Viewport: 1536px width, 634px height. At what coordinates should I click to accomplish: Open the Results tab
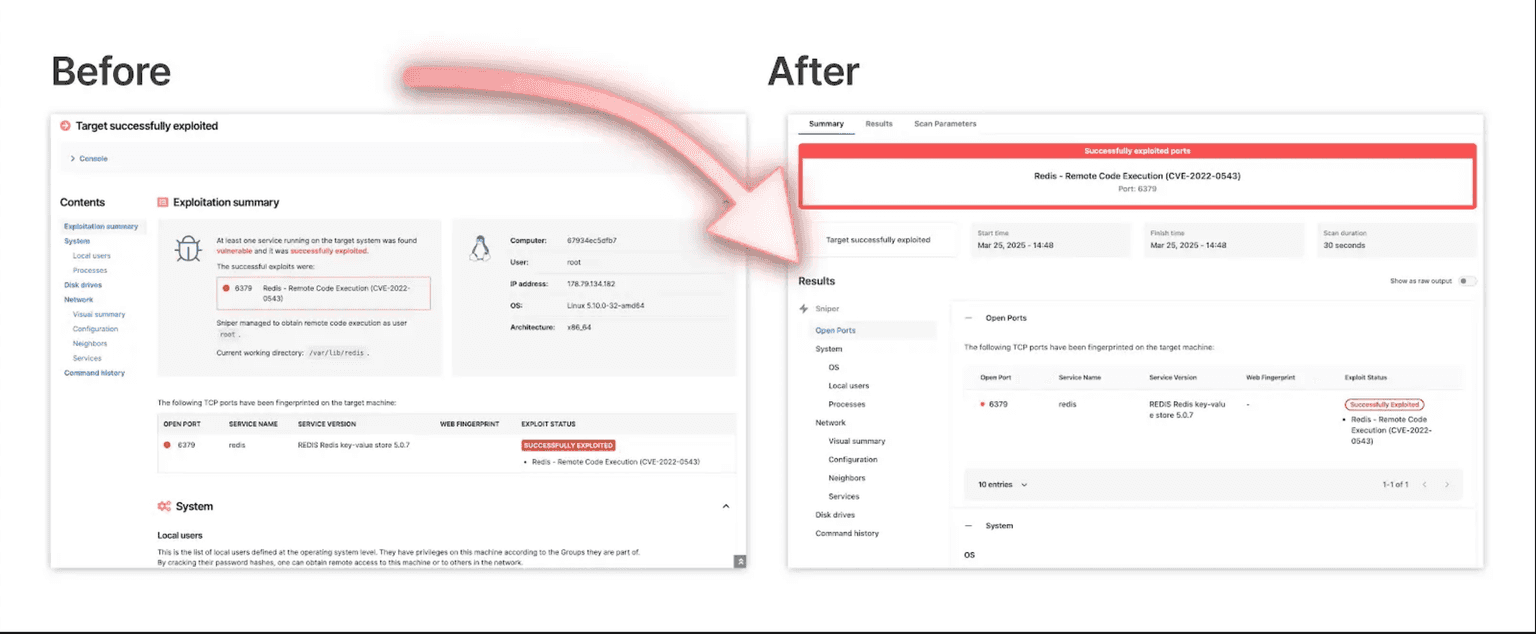click(x=879, y=124)
